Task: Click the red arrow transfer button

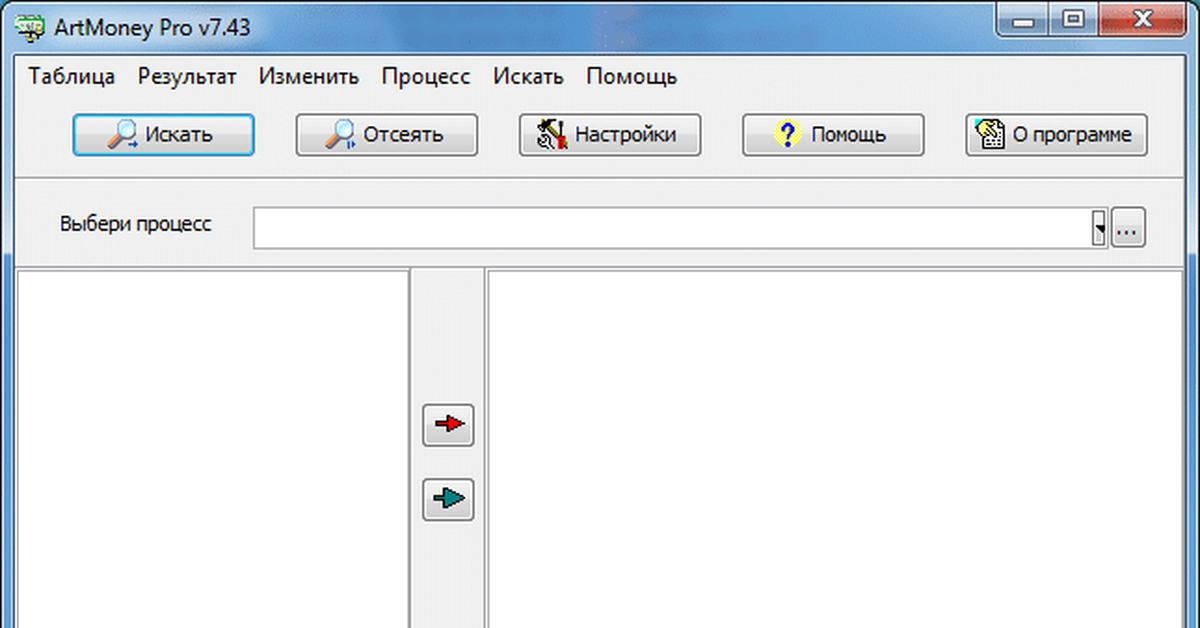Action: click(448, 425)
